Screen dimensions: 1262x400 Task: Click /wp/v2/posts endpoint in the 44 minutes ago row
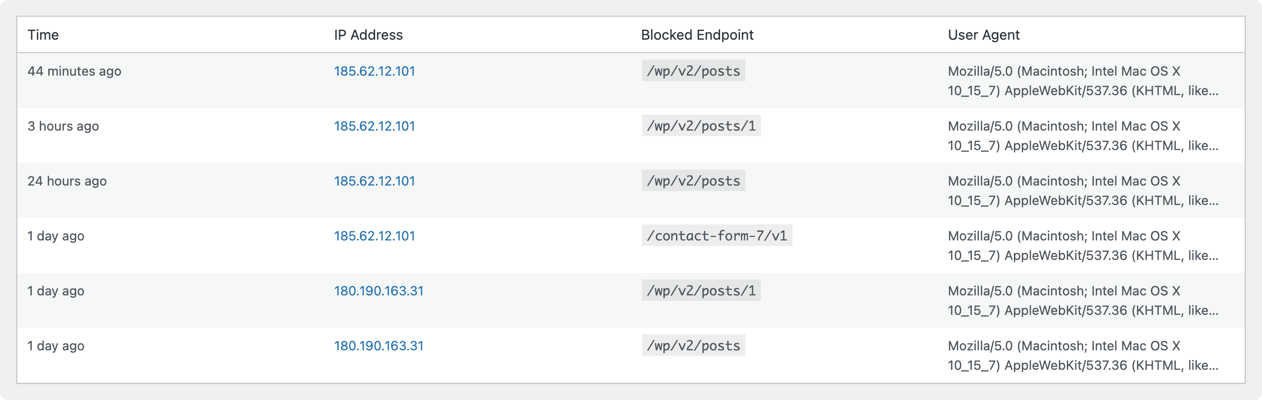(x=693, y=72)
